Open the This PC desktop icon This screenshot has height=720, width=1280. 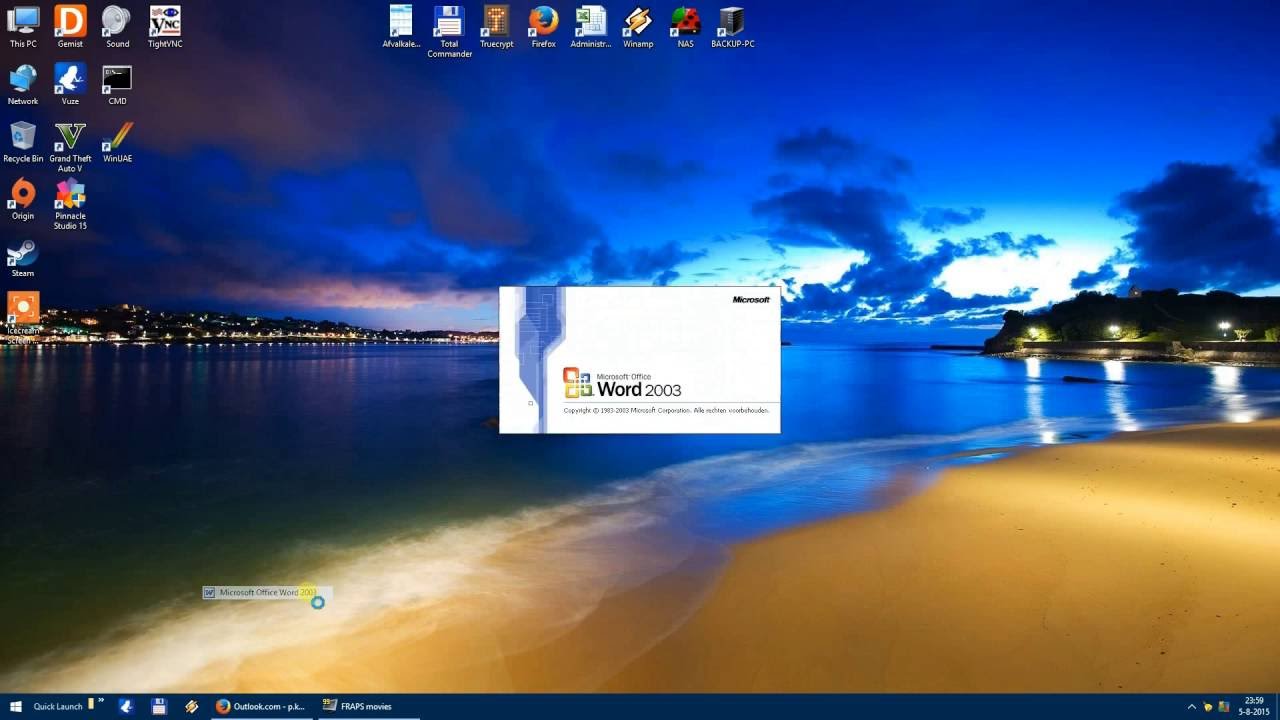(23, 27)
